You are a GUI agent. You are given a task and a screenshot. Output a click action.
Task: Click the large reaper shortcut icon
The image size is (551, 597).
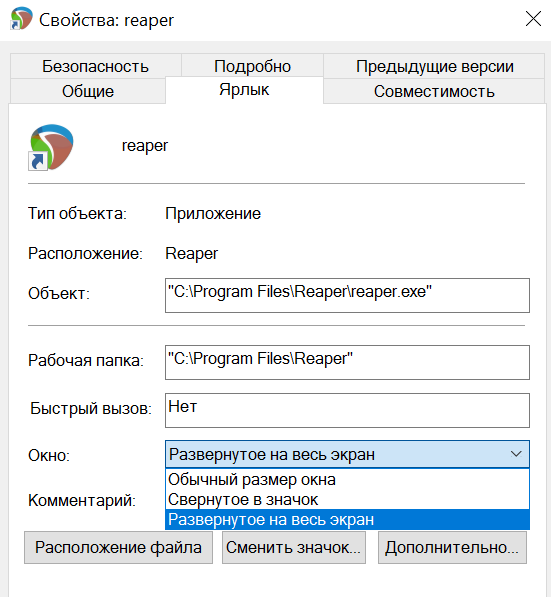(51, 147)
